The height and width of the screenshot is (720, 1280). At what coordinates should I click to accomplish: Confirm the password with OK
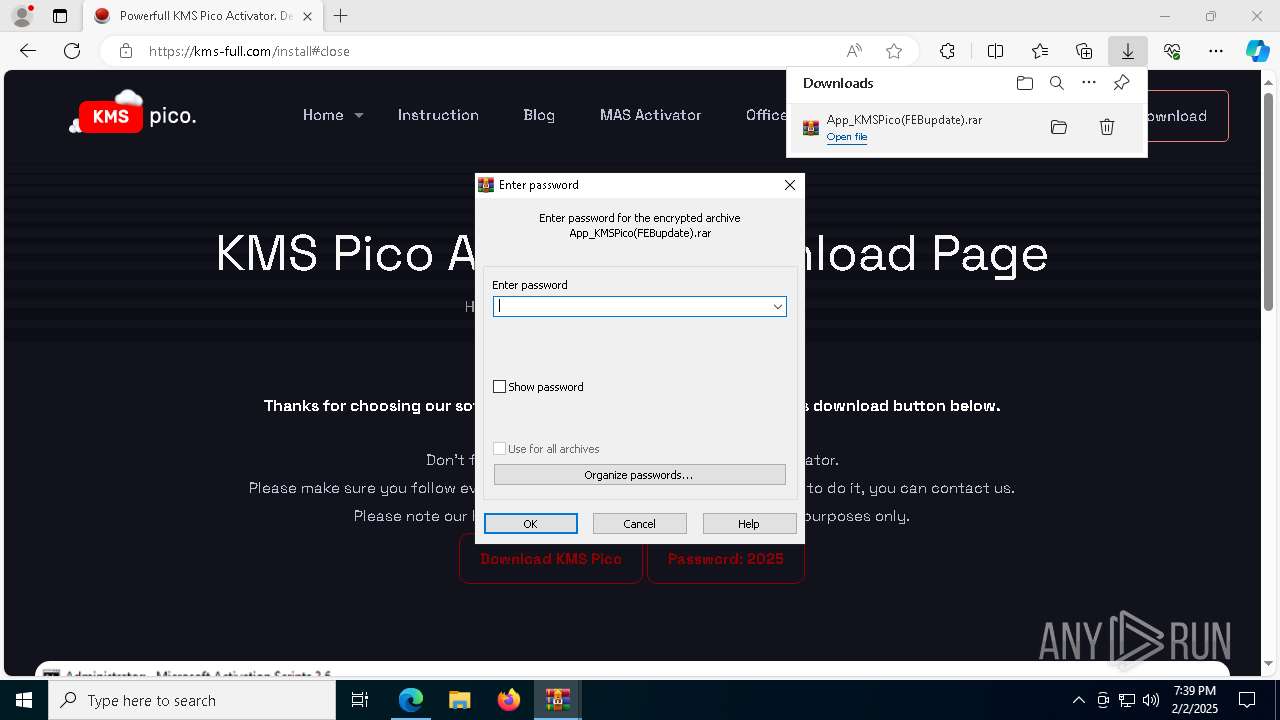pyautogui.click(x=531, y=524)
